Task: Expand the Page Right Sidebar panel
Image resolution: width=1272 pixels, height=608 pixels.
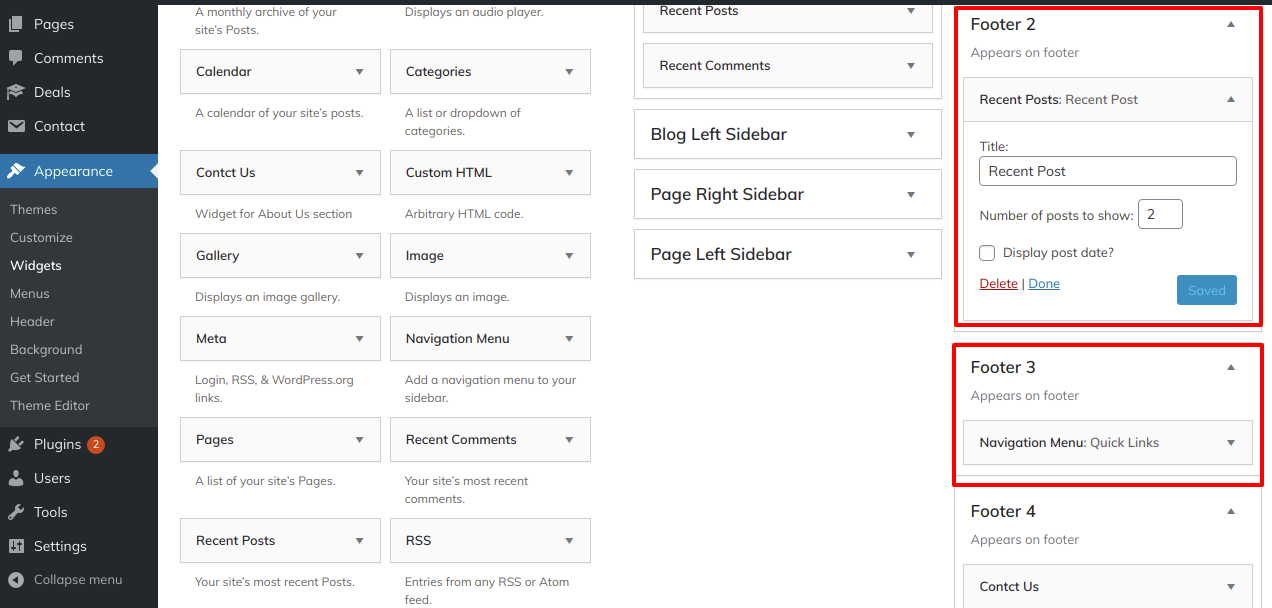Action: coord(911,195)
